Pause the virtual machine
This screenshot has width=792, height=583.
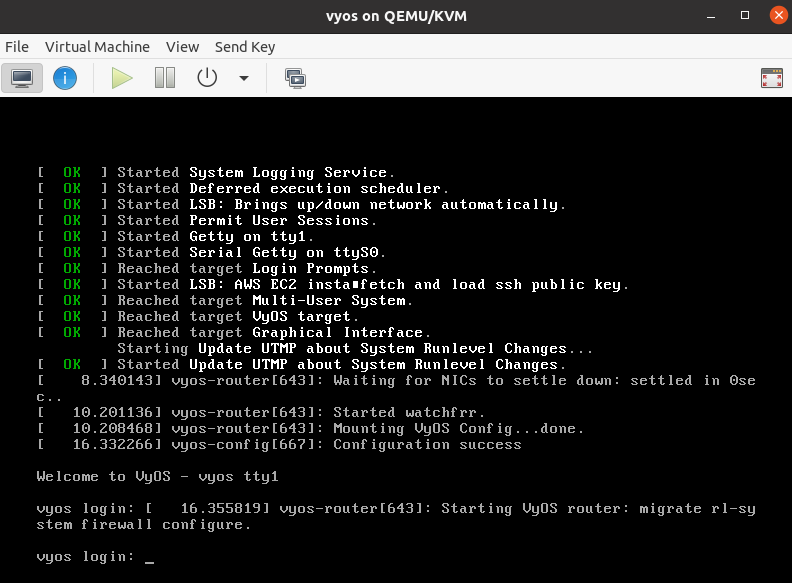[x=165, y=77]
